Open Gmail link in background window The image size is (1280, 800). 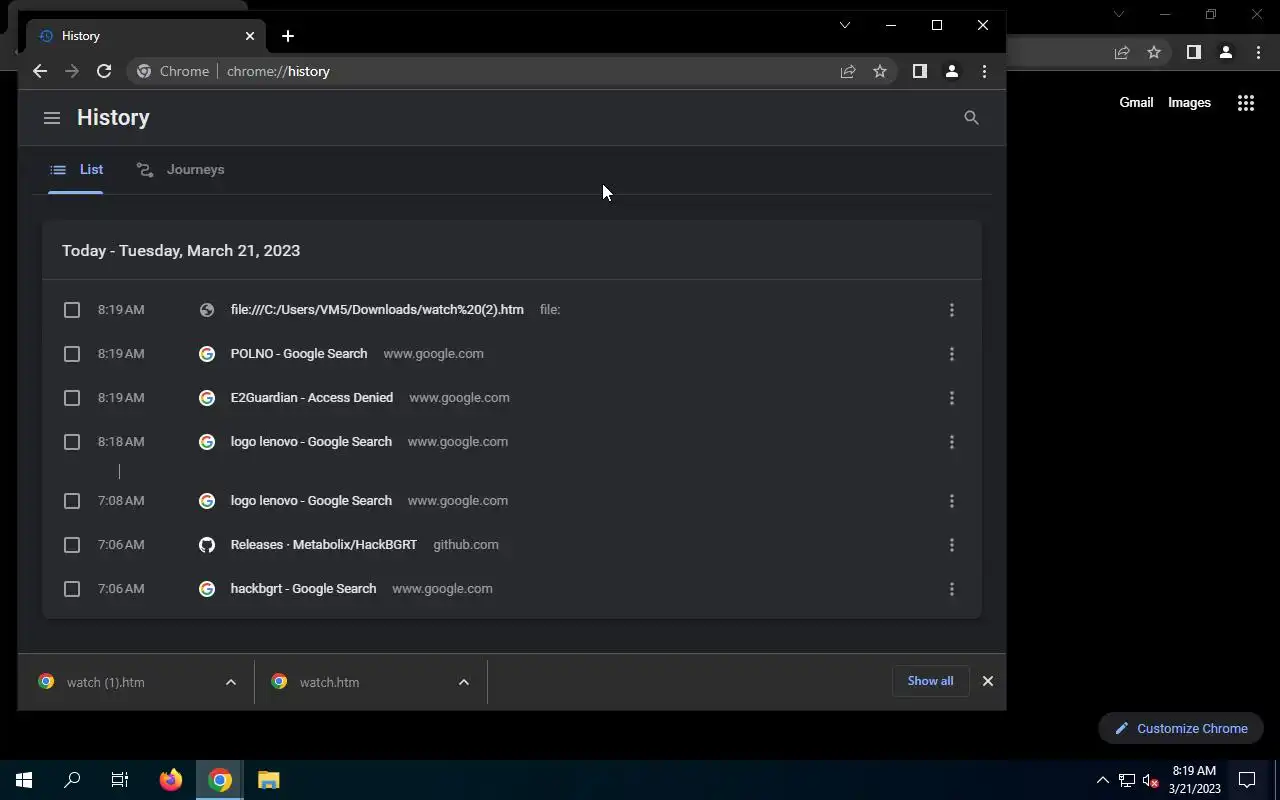tap(1136, 102)
